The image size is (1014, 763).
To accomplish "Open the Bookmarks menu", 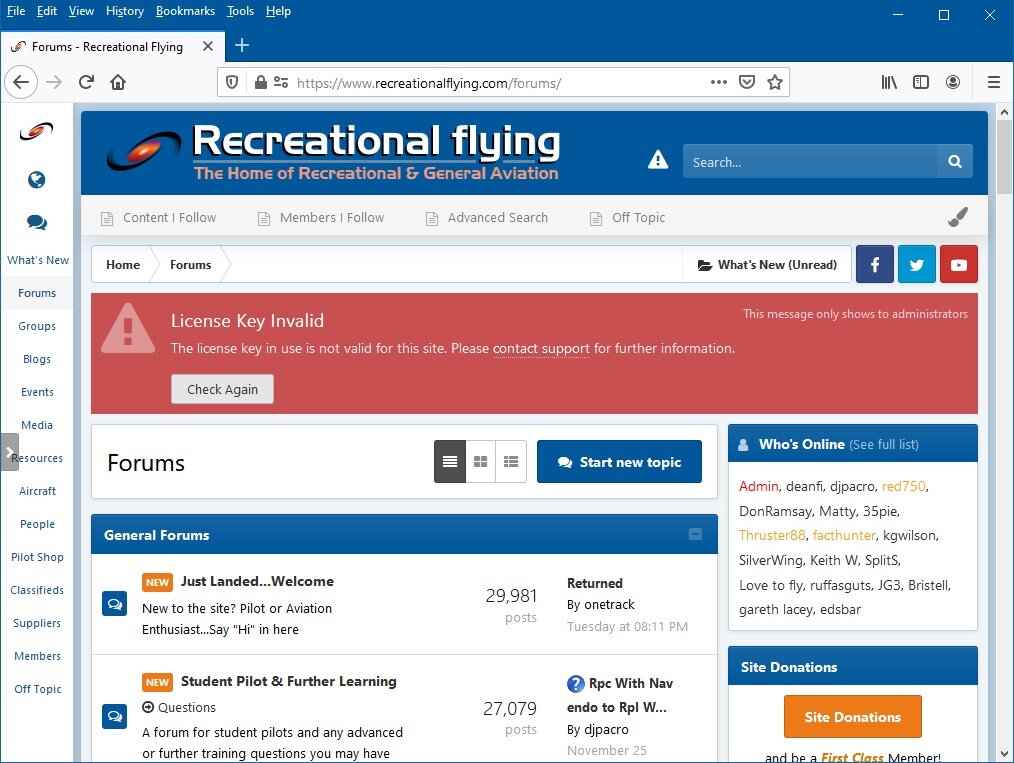I will 185,11.
